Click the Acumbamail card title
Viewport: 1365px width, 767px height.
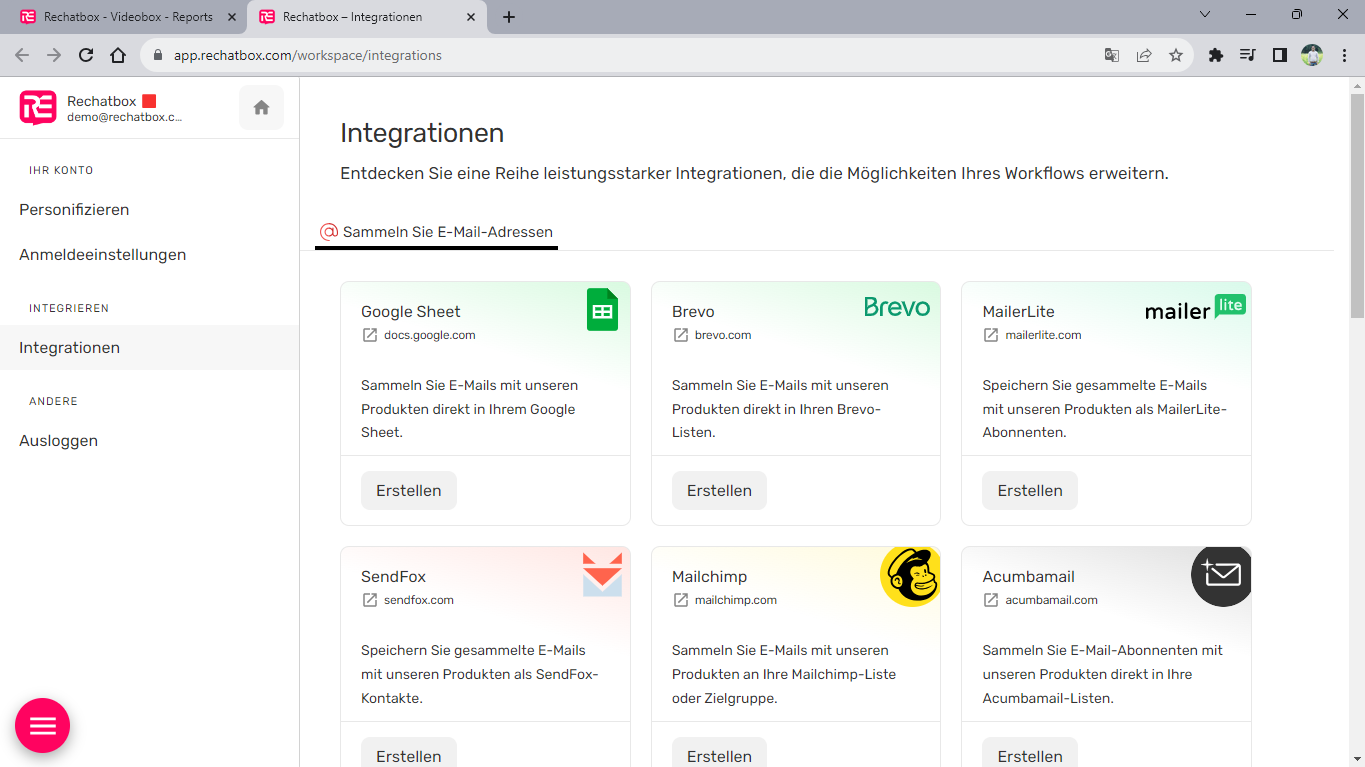1029,577
